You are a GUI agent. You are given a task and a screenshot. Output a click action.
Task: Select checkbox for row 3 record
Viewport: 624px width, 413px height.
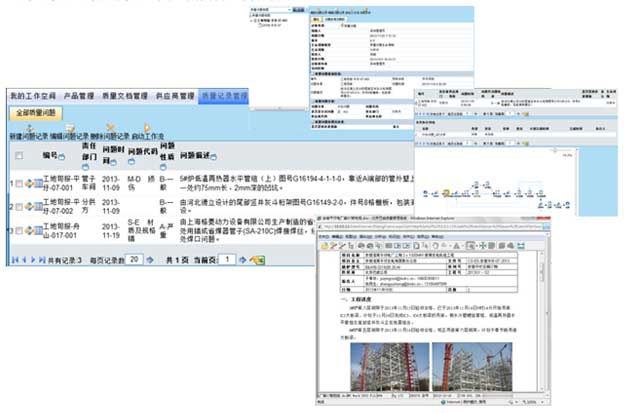(x=19, y=231)
